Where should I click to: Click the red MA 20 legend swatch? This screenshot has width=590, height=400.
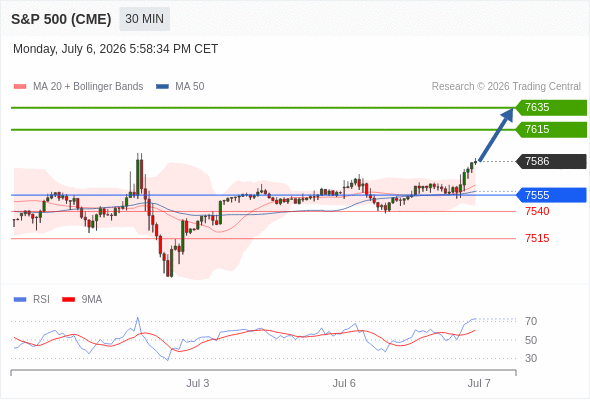[20, 87]
